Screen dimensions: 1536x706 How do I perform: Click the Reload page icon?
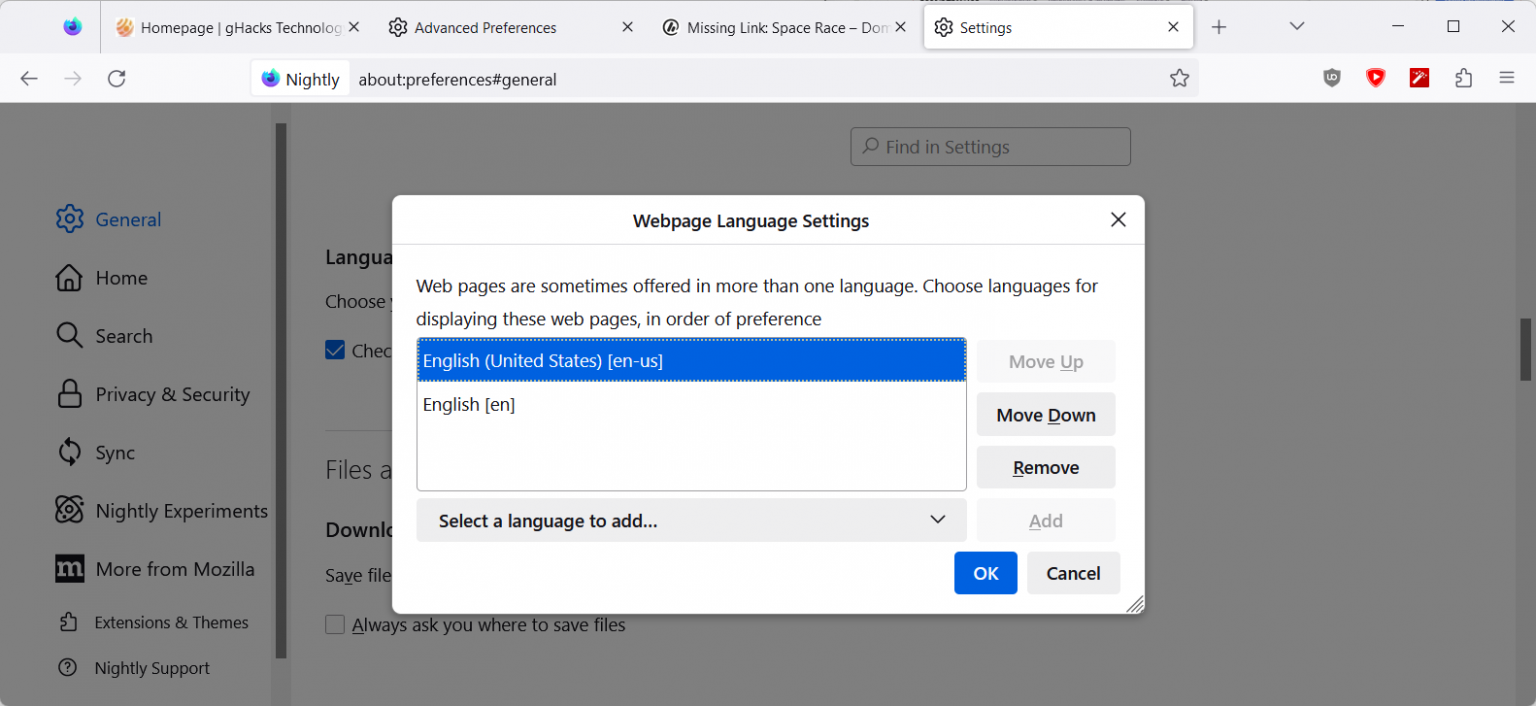pos(116,78)
